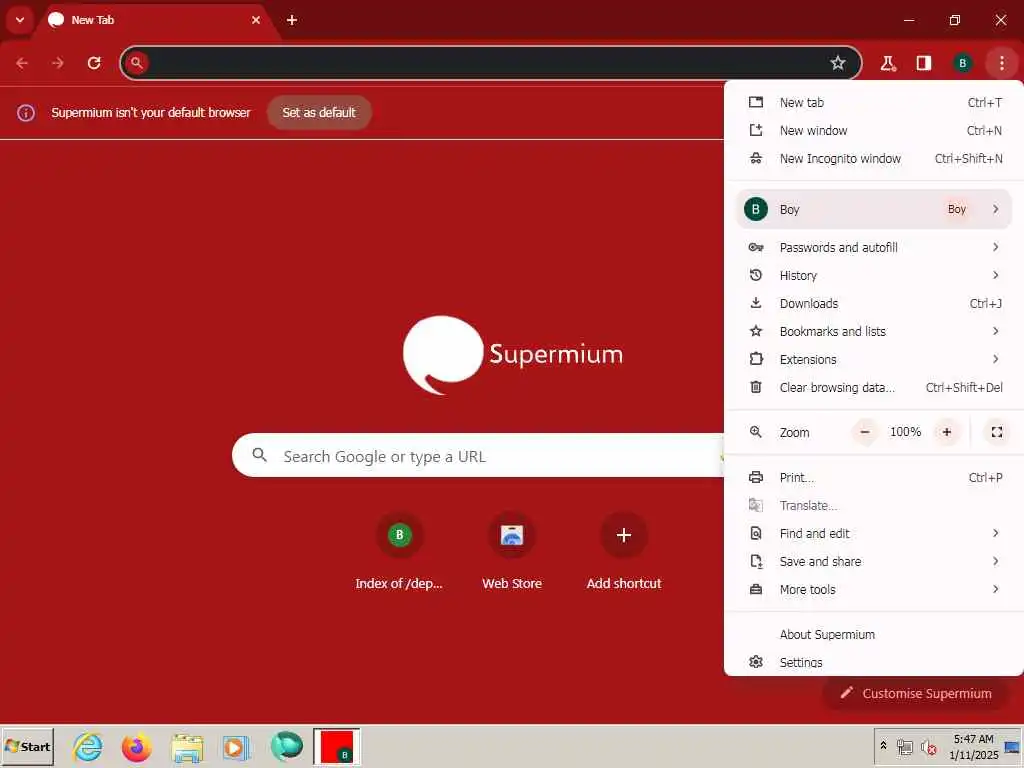The width and height of the screenshot is (1024, 768).
Task: Expand More tools submenu
Action: point(874,590)
